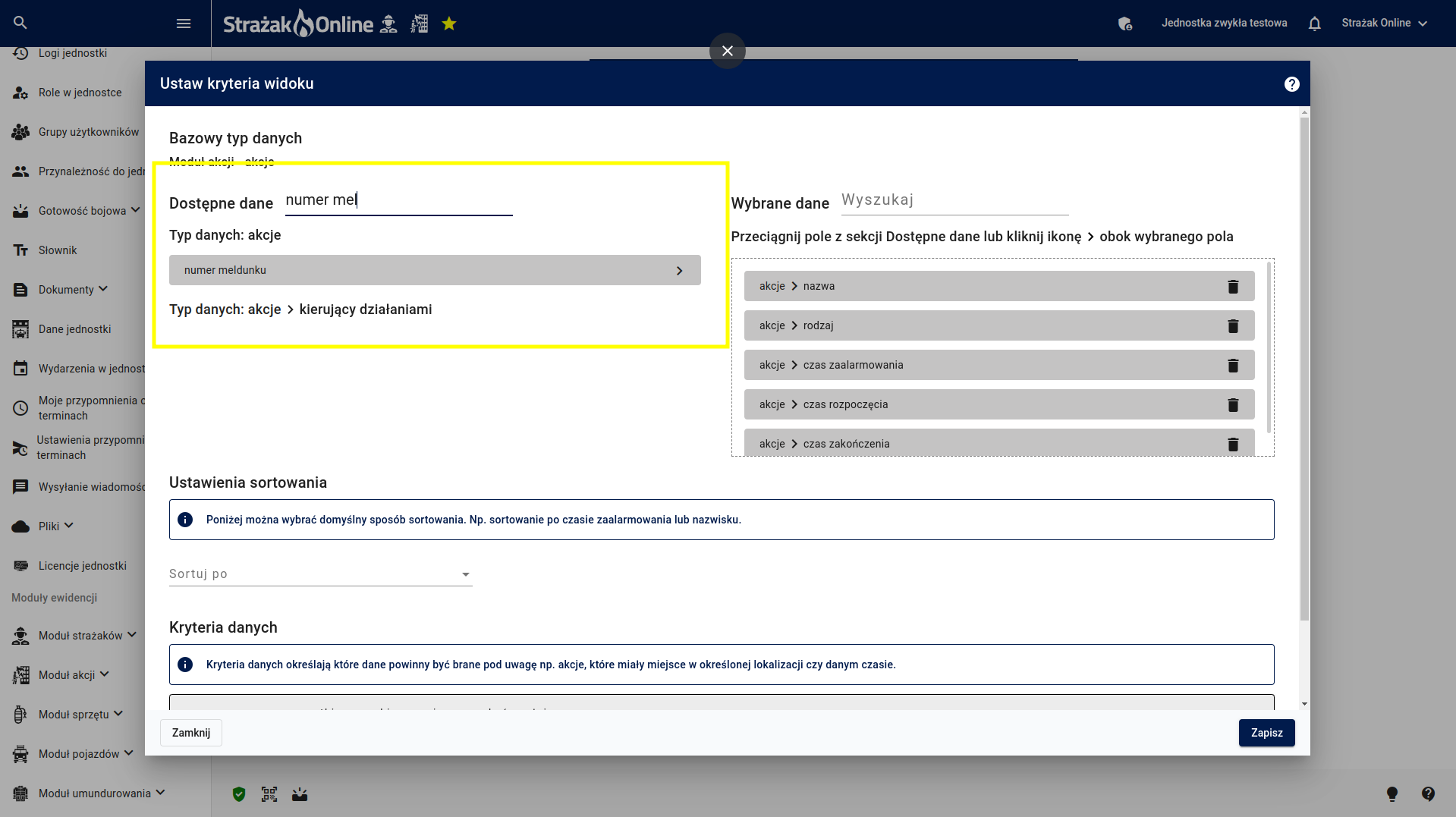
Task: Click the Zamknij button
Action: point(191,733)
